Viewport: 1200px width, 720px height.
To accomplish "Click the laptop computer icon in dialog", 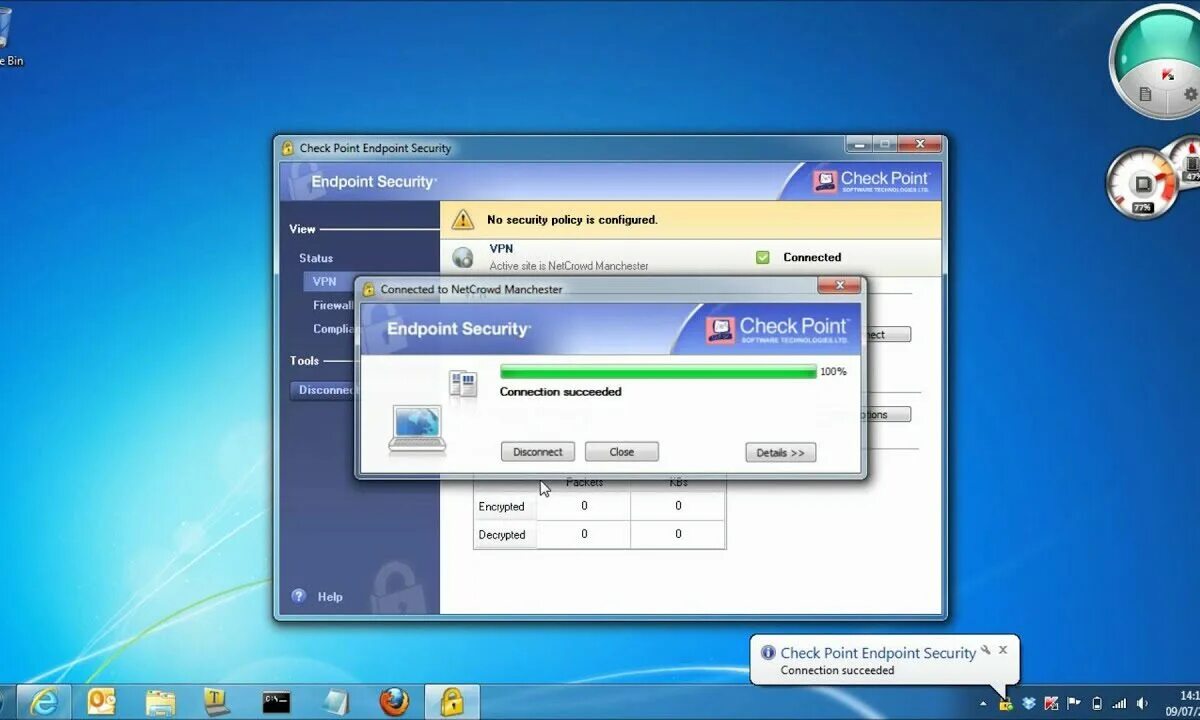I will 417,430.
